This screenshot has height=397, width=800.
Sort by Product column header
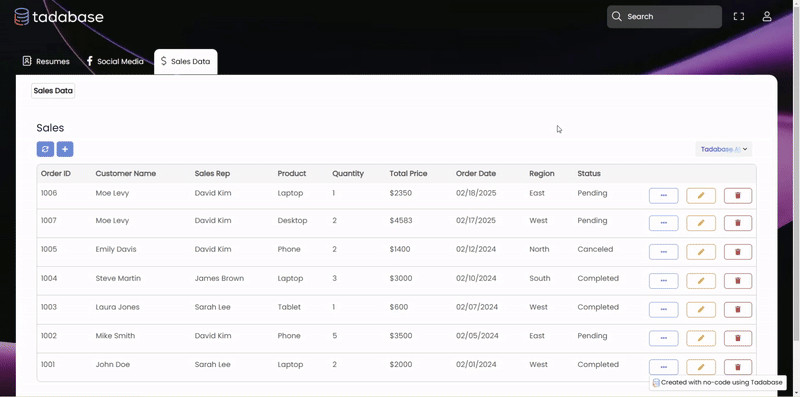click(292, 173)
